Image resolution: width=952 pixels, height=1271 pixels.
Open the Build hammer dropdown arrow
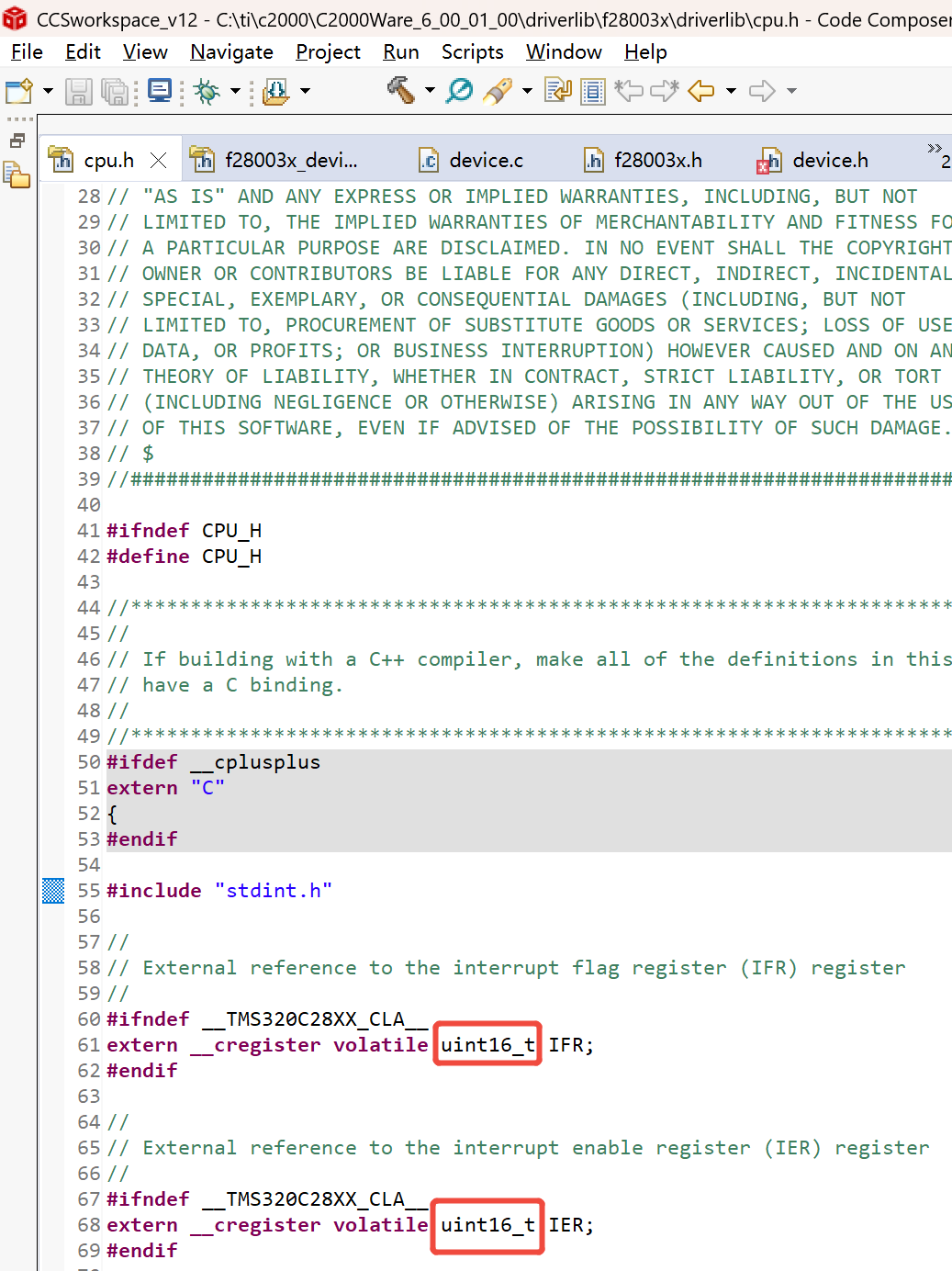coord(430,91)
